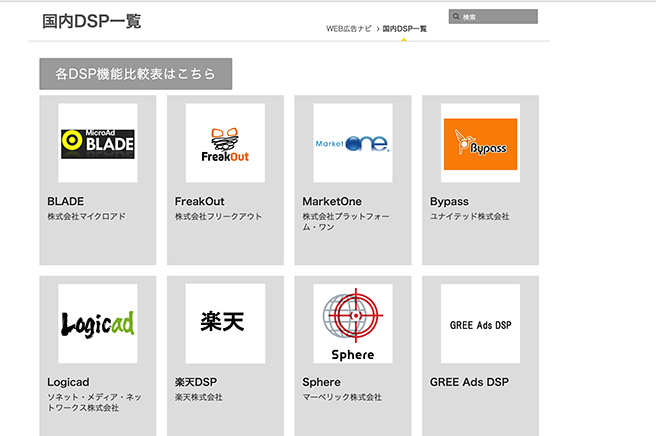Open the Bypass title link
The width and height of the screenshot is (656, 436).
click(449, 202)
